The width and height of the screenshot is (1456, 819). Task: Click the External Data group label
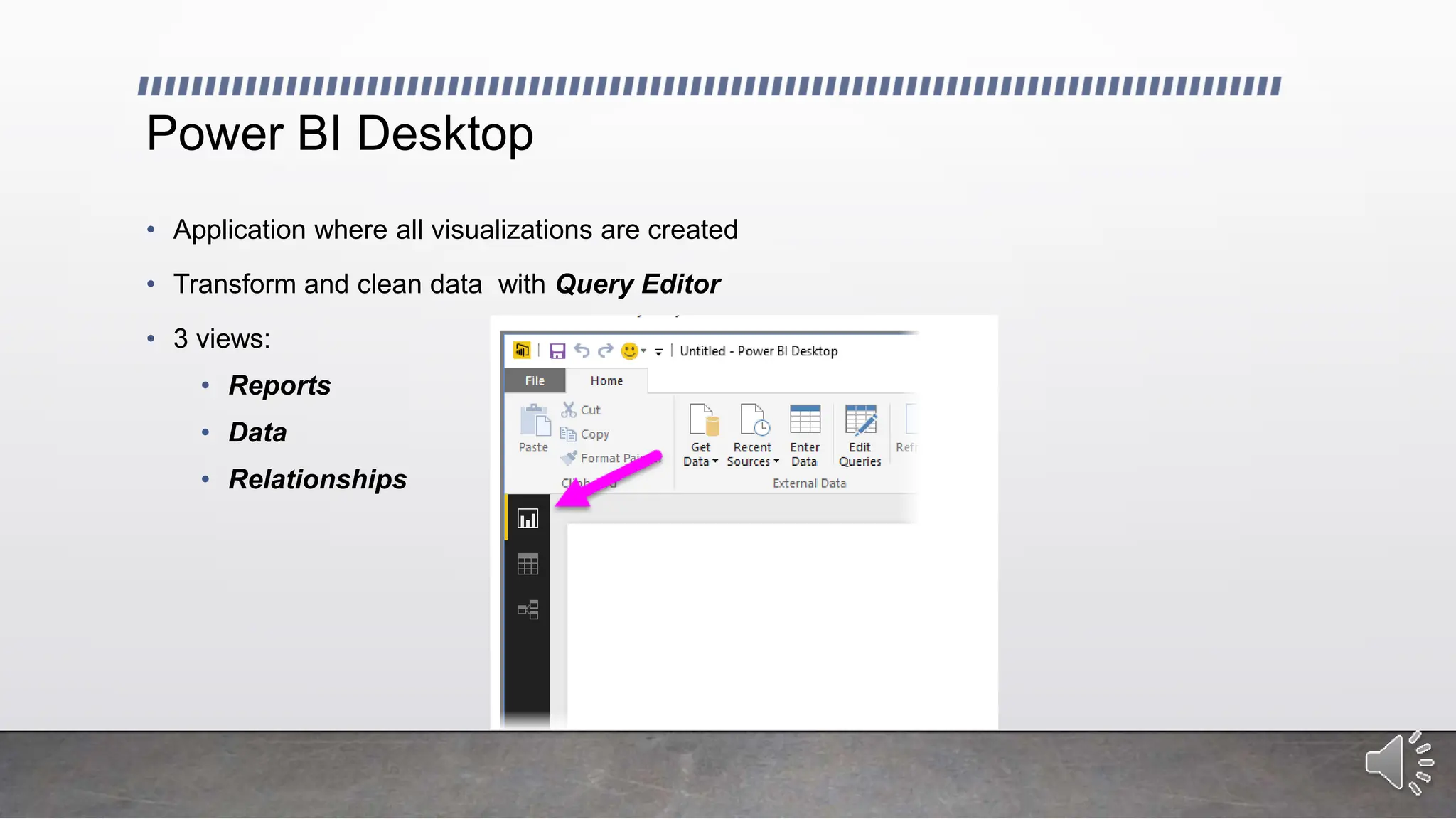tap(809, 483)
